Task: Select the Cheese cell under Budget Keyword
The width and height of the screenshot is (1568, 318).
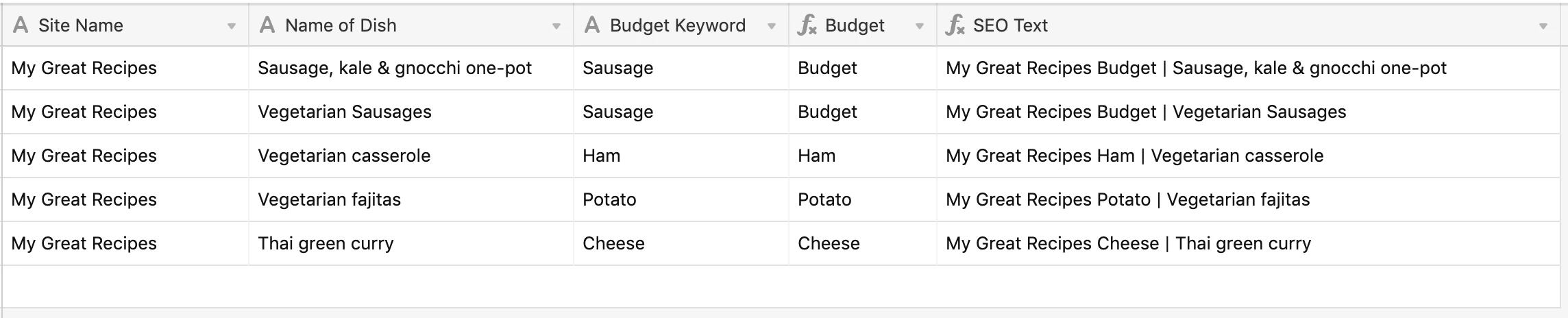Action: click(681, 243)
